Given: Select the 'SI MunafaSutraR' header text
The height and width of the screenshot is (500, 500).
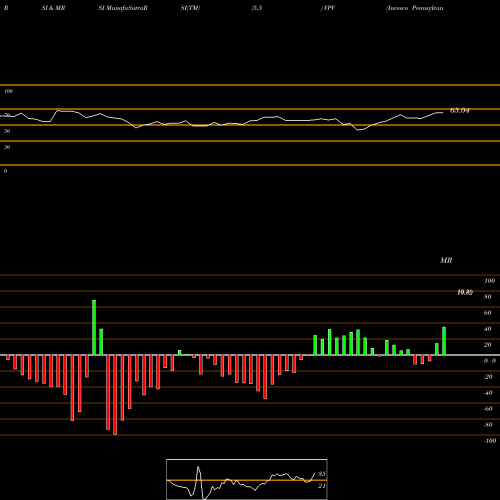Looking at the screenshot, I should tap(123, 8).
